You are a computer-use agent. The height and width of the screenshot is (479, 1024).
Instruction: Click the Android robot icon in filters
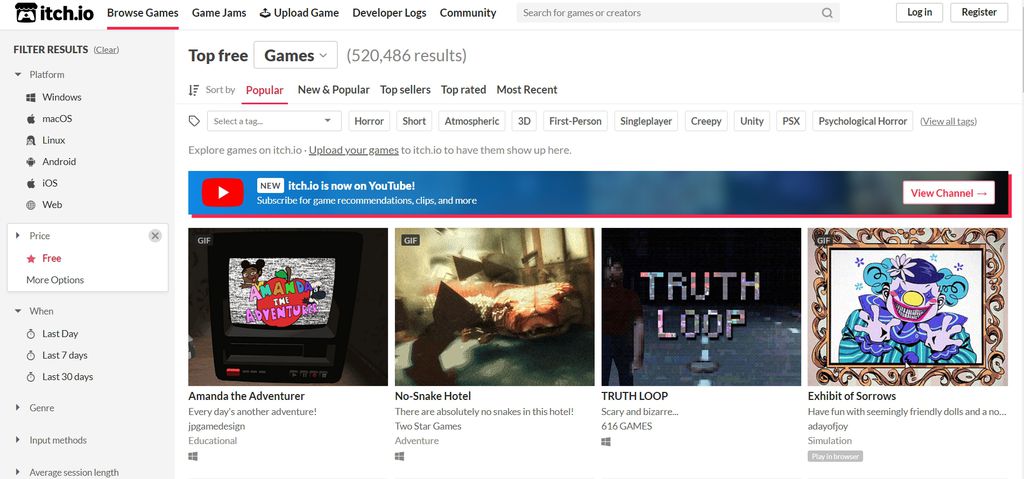pyautogui.click(x=31, y=162)
